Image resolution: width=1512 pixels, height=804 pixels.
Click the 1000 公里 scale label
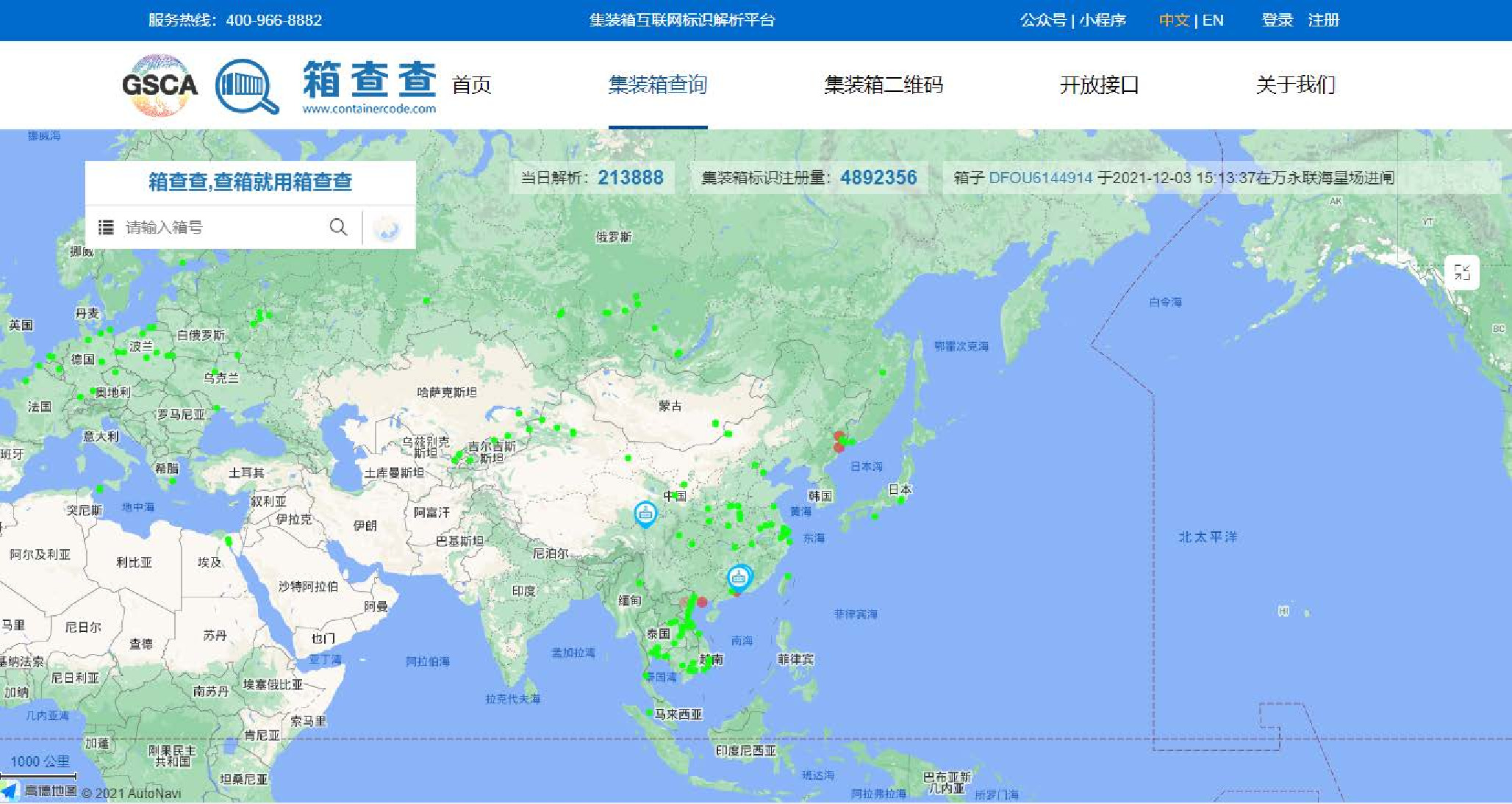40,761
